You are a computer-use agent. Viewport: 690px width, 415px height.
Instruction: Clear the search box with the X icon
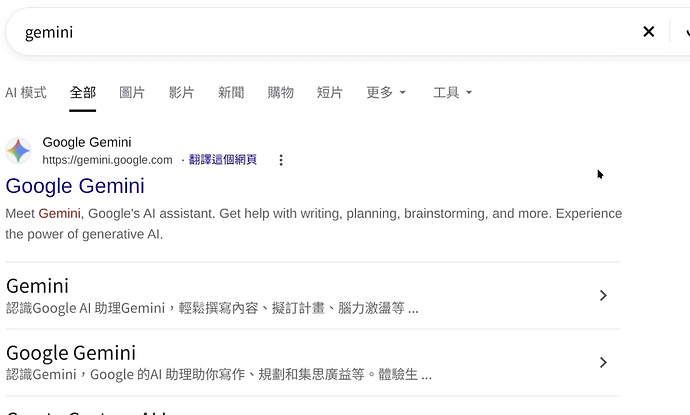[x=648, y=32]
